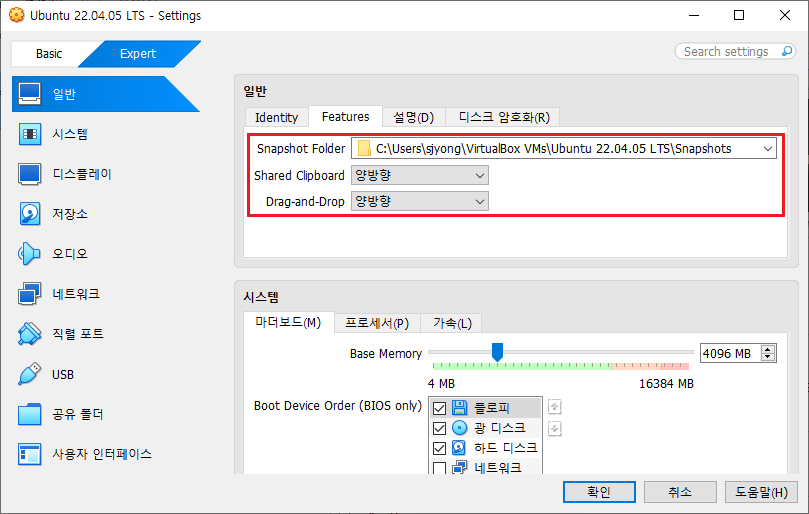
Task: Enable the 네트워크 boot device checkbox
Action: pos(440,468)
